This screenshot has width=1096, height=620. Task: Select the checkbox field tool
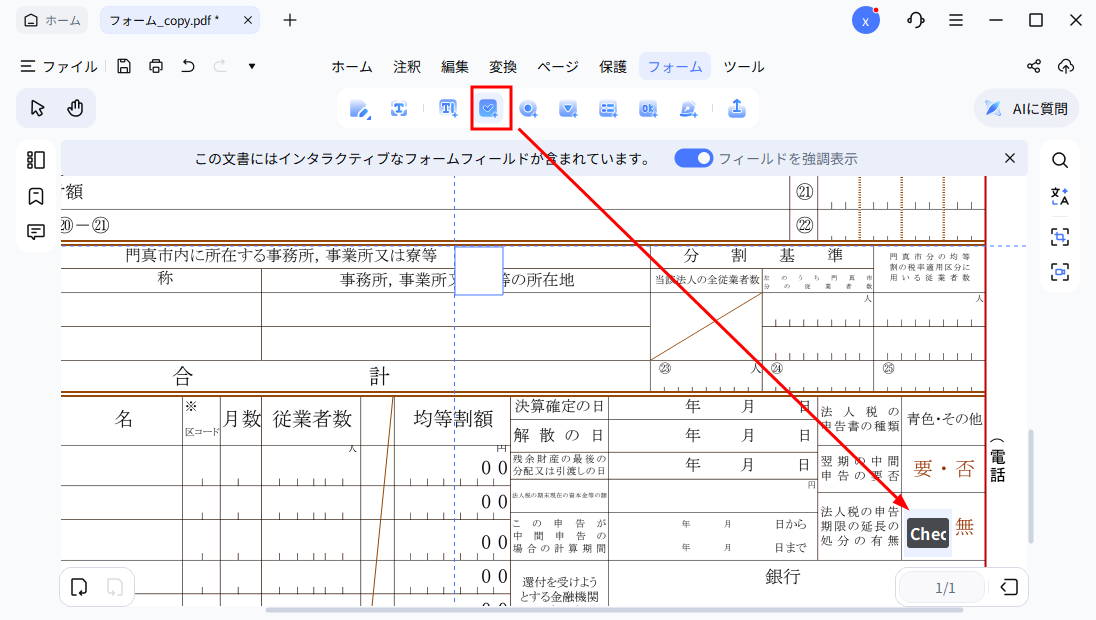point(489,109)
